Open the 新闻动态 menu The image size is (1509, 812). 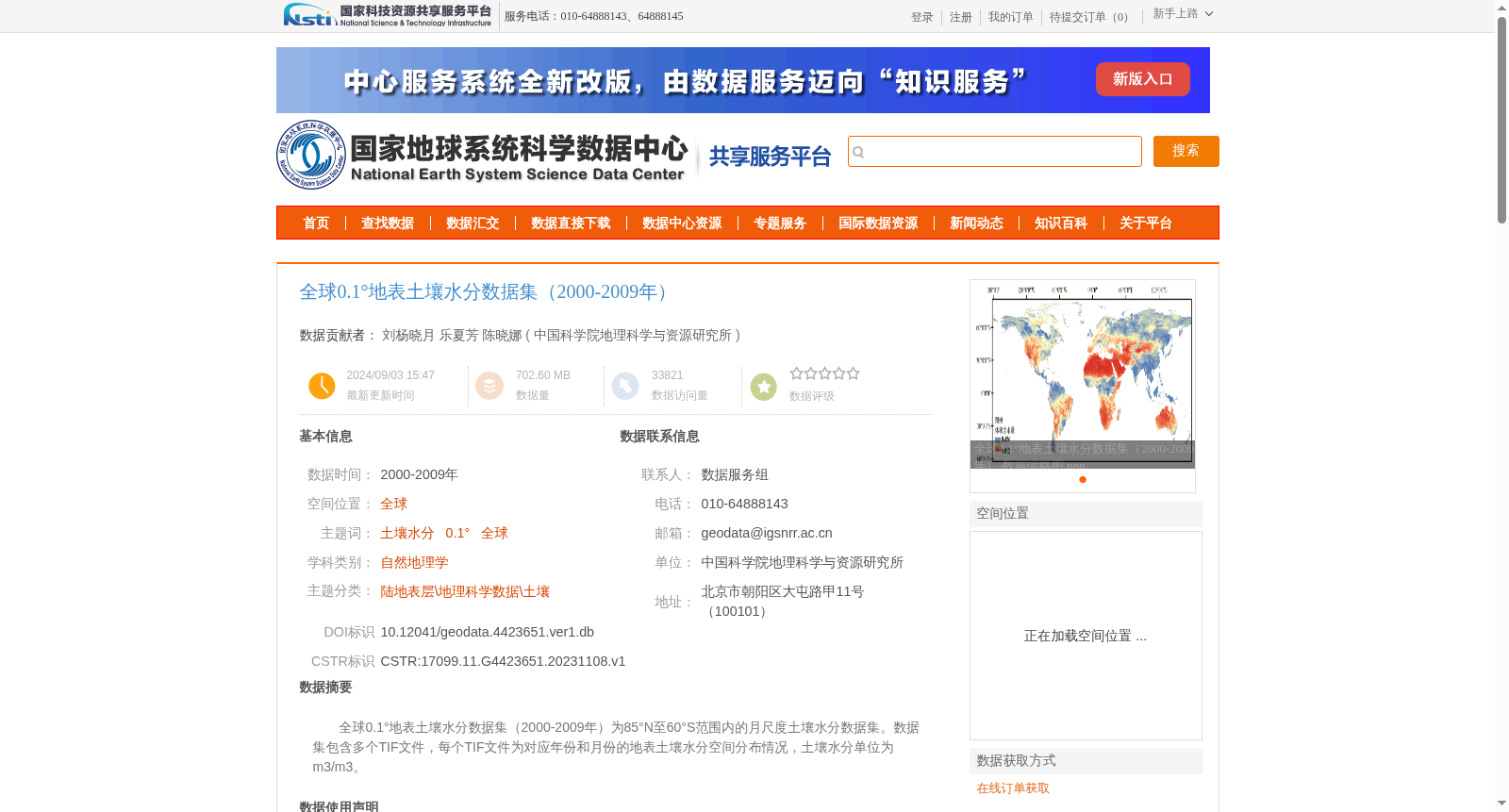click(x=976, y=224)
